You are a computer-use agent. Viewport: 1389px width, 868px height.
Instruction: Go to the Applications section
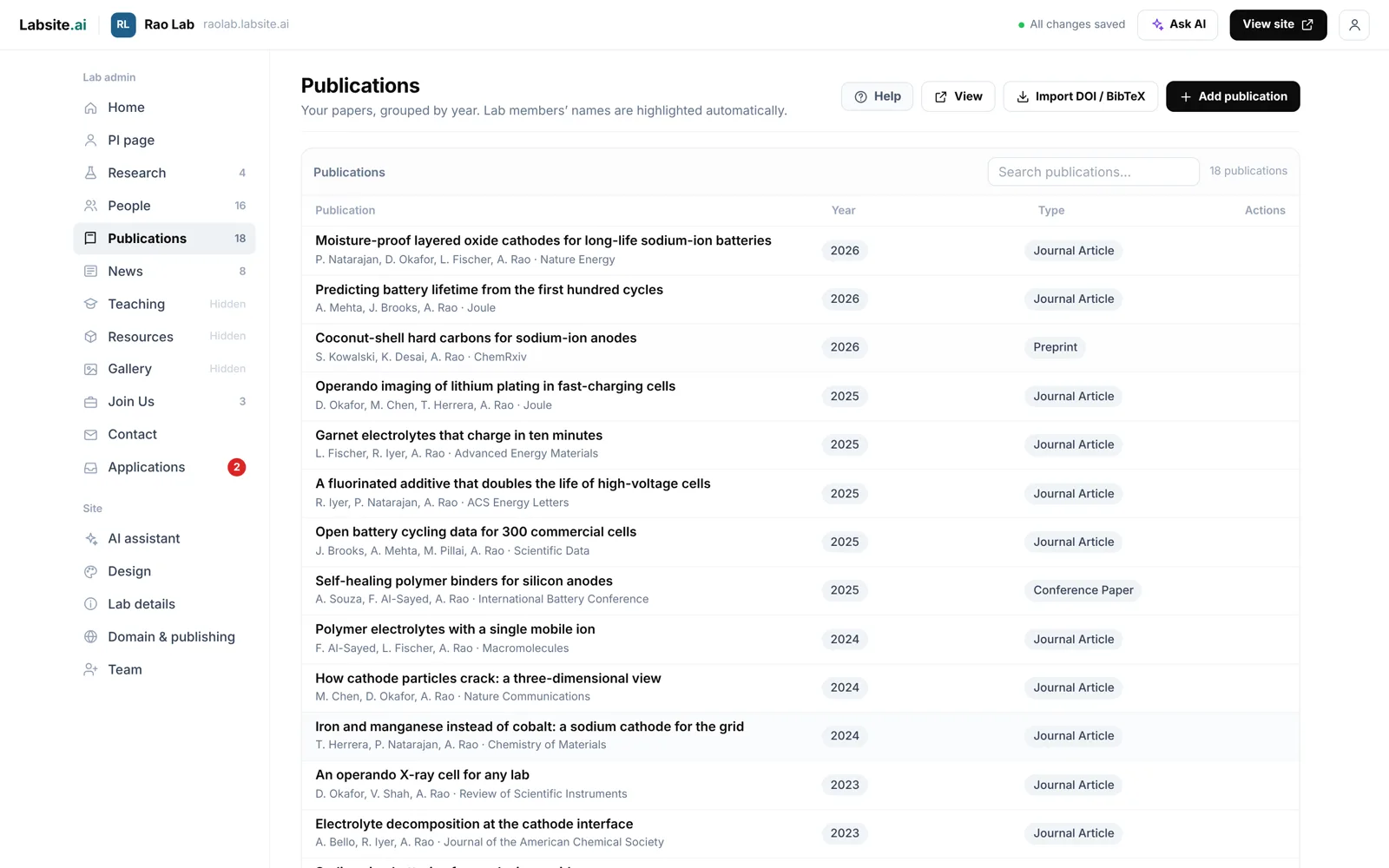(x=164, y=467)
